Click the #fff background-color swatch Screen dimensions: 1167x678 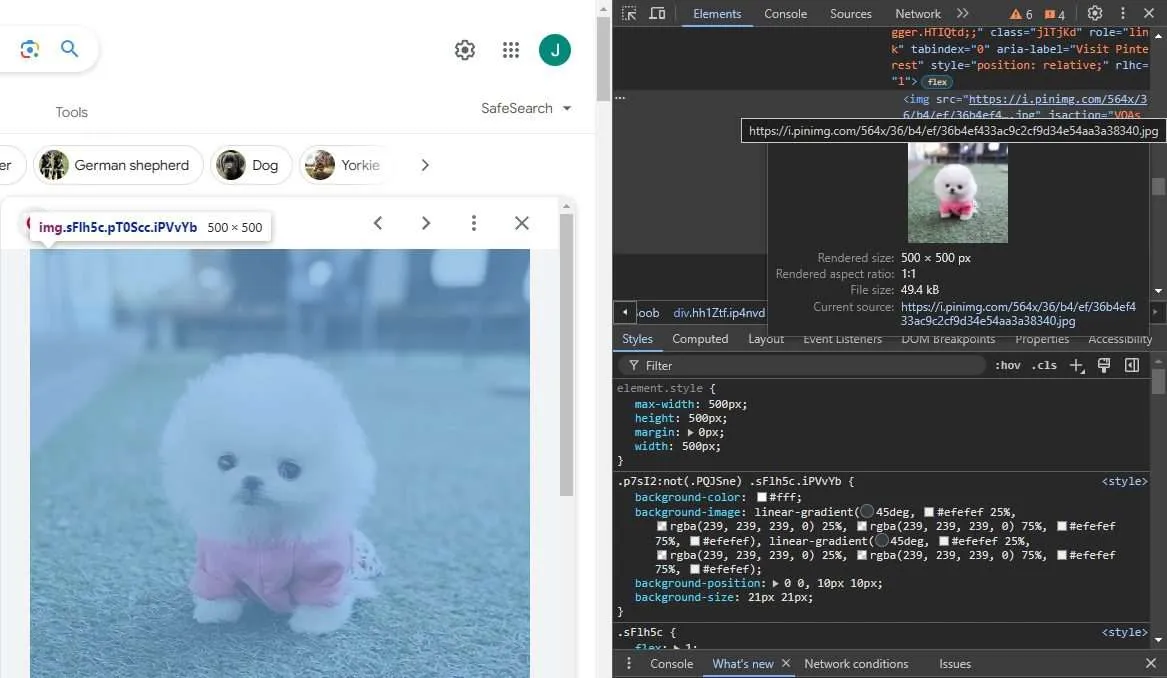[761, 497]
